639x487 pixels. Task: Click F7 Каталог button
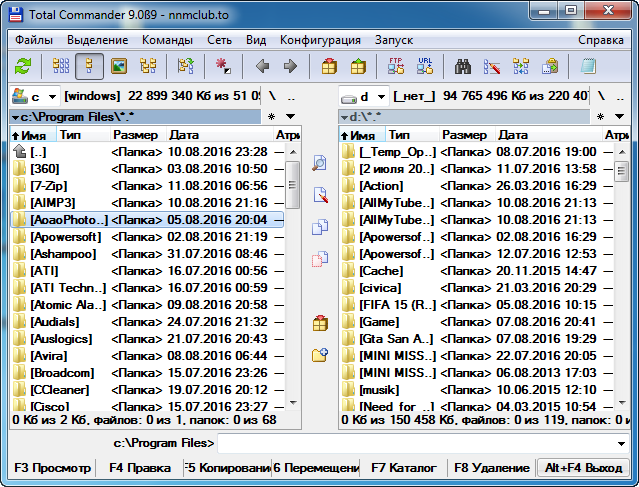pos(403,468)
